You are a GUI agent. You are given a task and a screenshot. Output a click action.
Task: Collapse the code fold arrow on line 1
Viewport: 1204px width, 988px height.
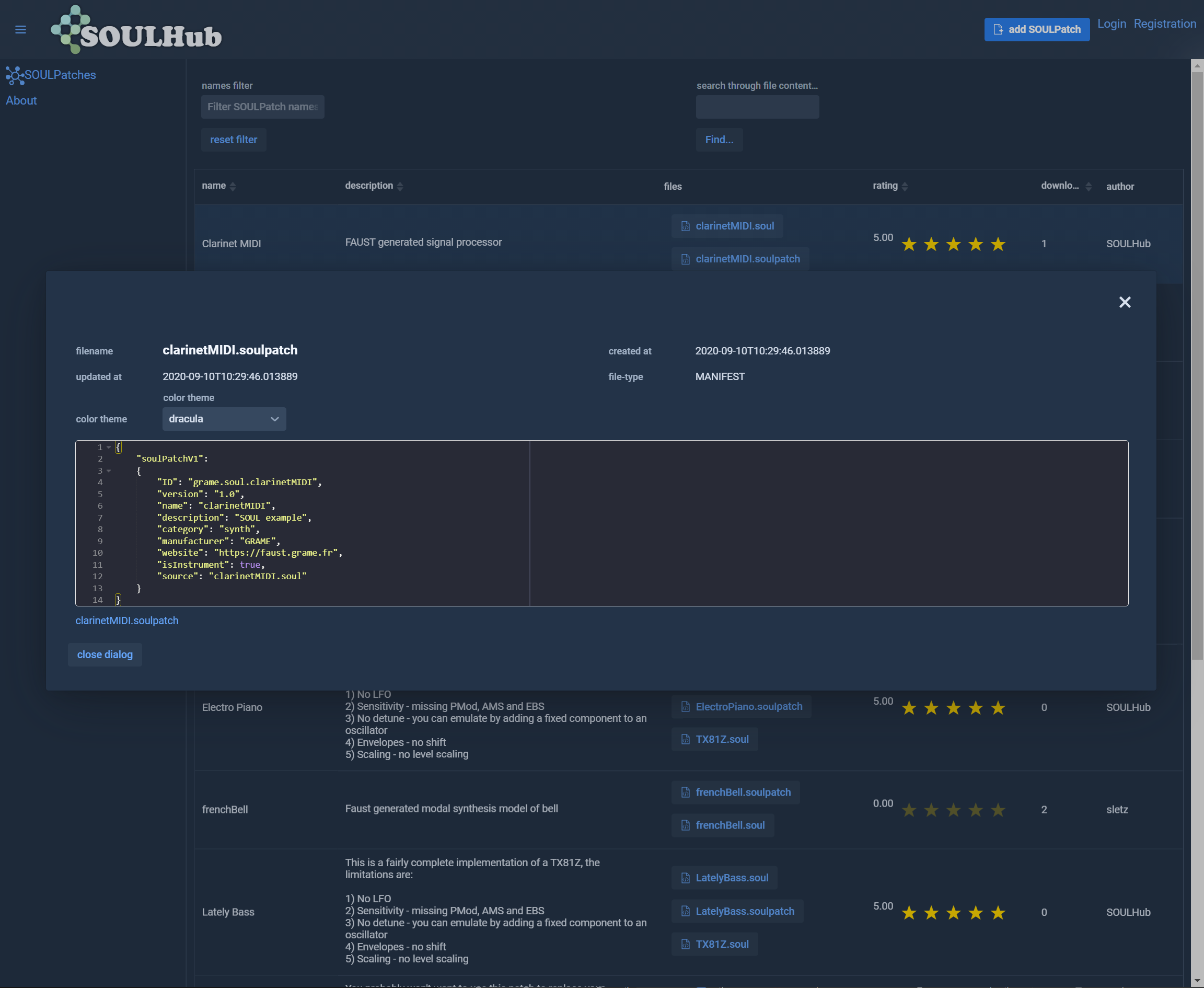pyautogui.click(x=109, y=447)
